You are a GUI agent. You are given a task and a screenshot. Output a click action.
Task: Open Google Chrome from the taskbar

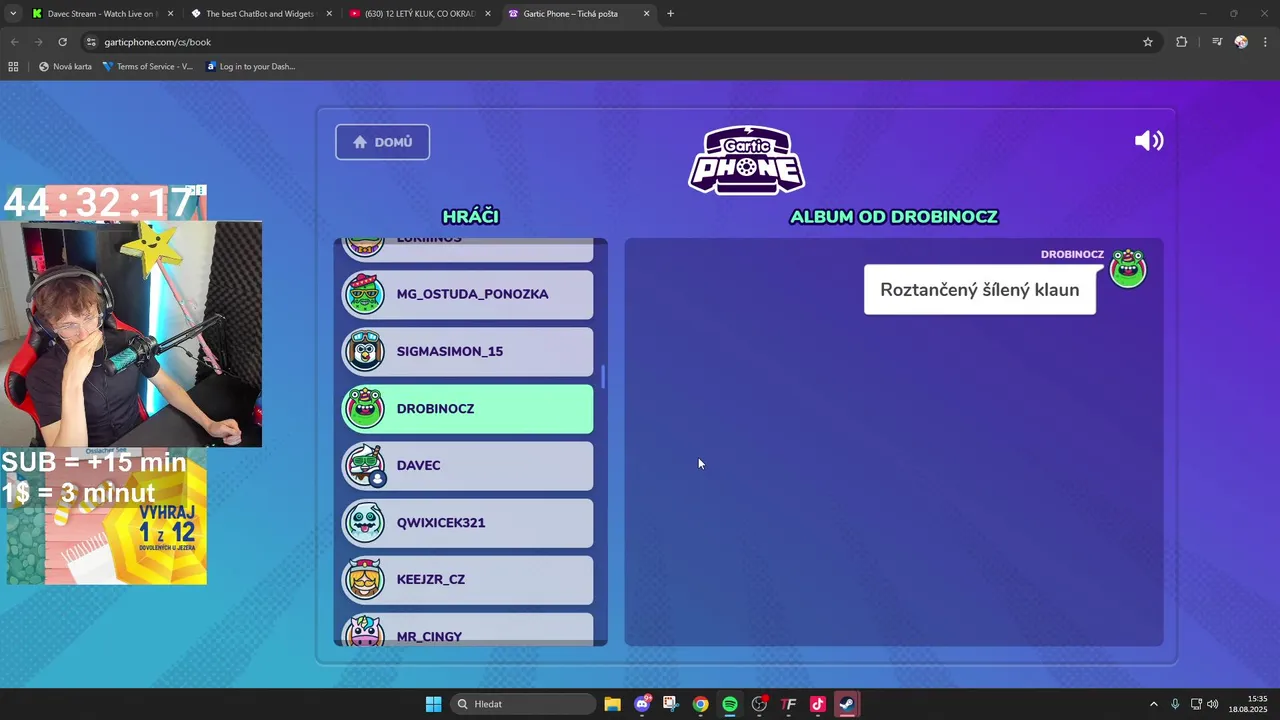(x=701, y=704)
